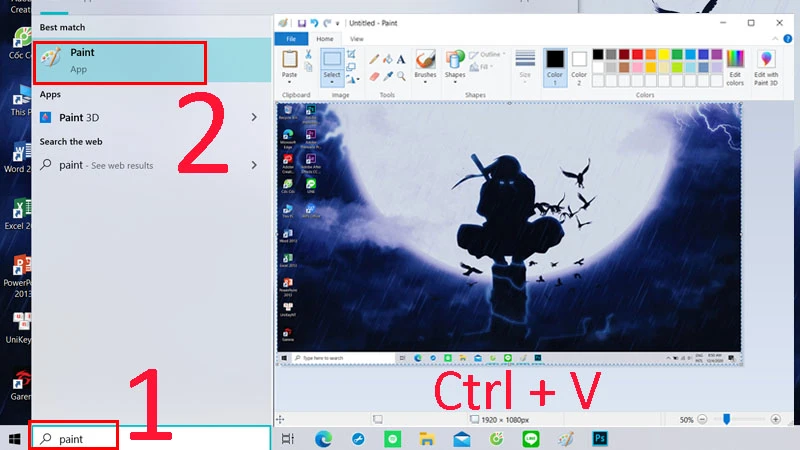Switch to the View ribbon tab
The image size is (800, 450).
point(355,39)
